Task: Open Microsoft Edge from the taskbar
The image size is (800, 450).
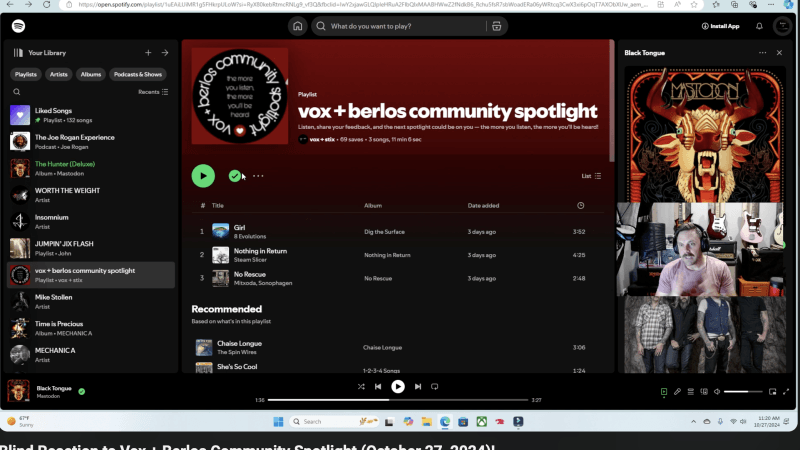Action: click(x=445, y=422)
